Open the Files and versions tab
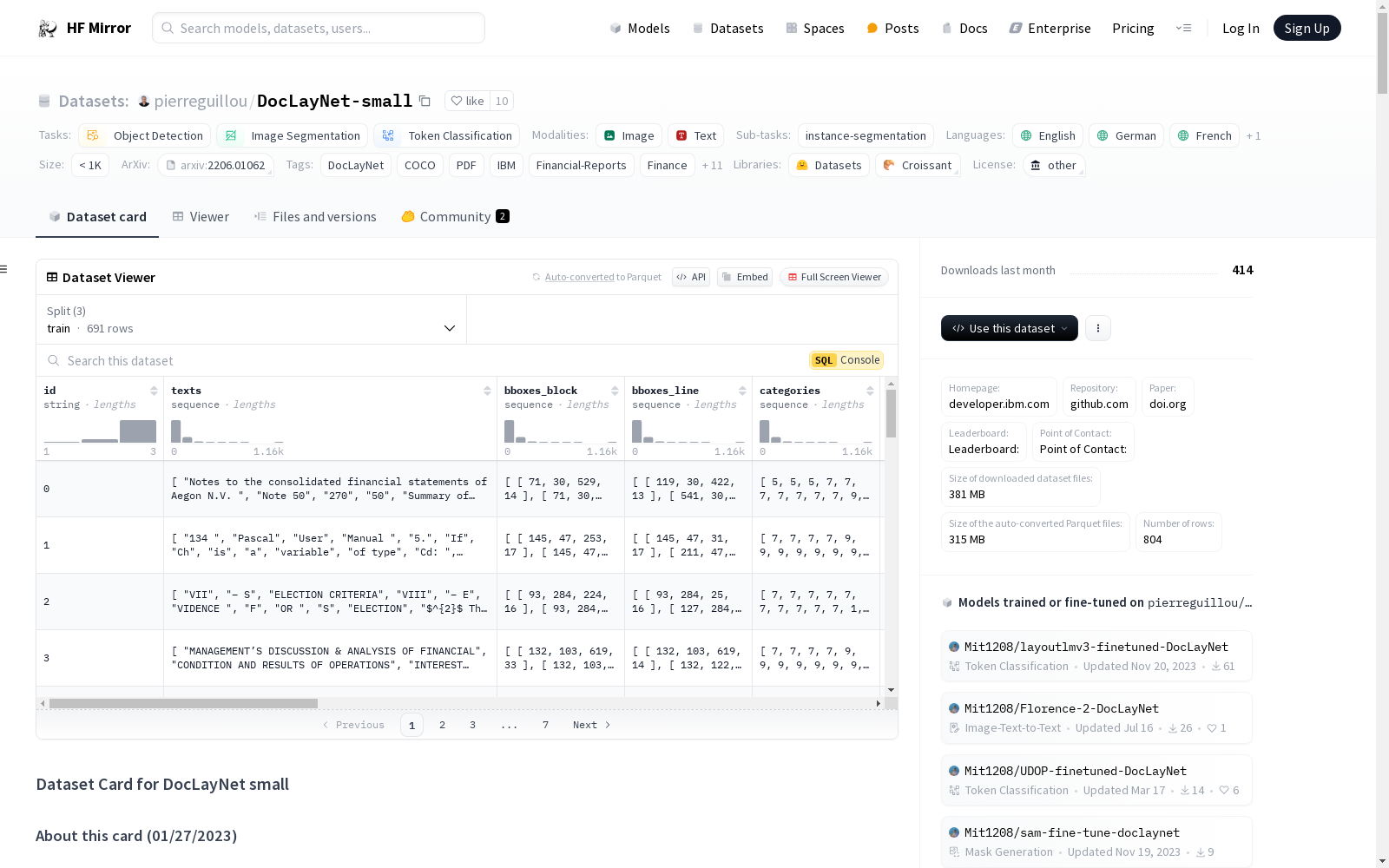Image resolution: width=1389 pixels, height=868 pixels. tap(315, 217)
